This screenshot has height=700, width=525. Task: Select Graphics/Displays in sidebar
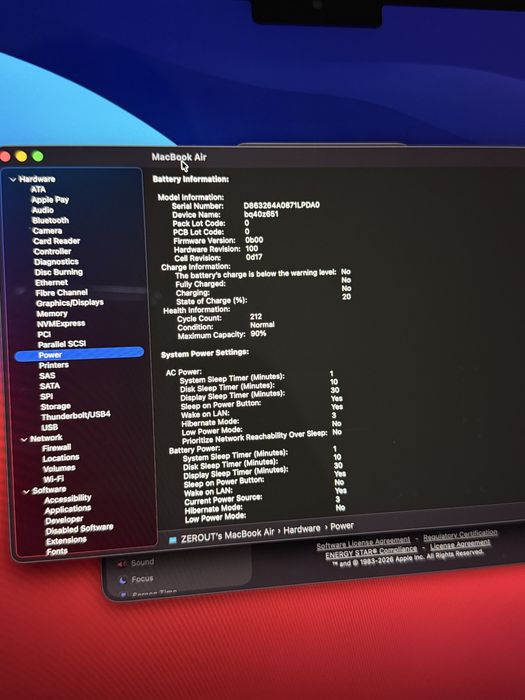click(70, 303)
